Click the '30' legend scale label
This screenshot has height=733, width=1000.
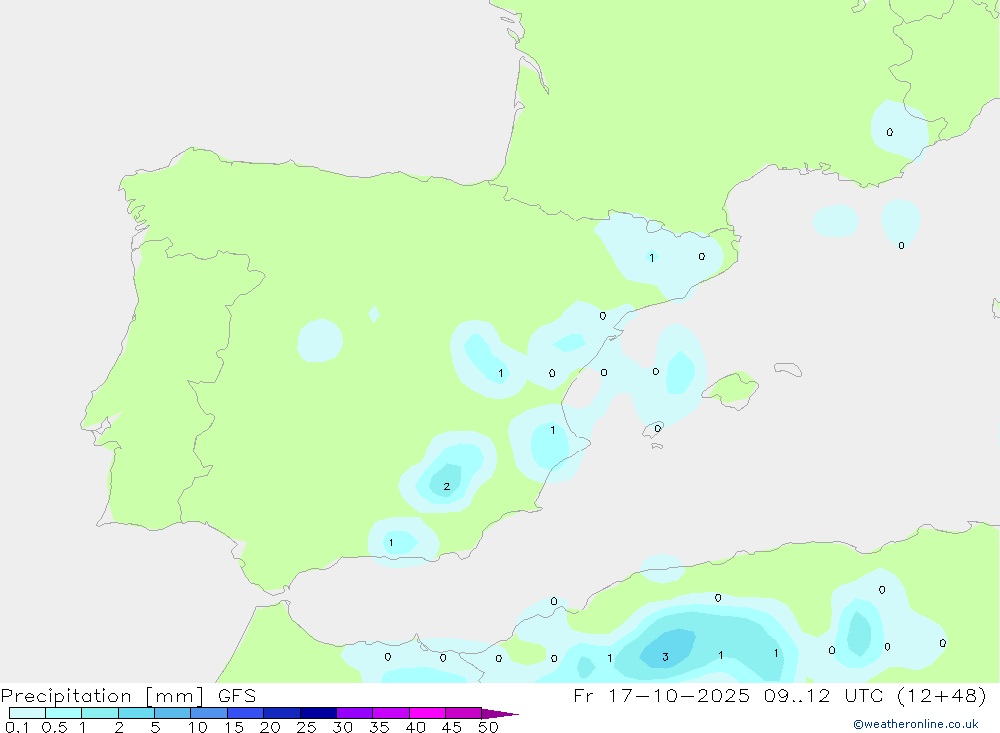click(342, 727)
